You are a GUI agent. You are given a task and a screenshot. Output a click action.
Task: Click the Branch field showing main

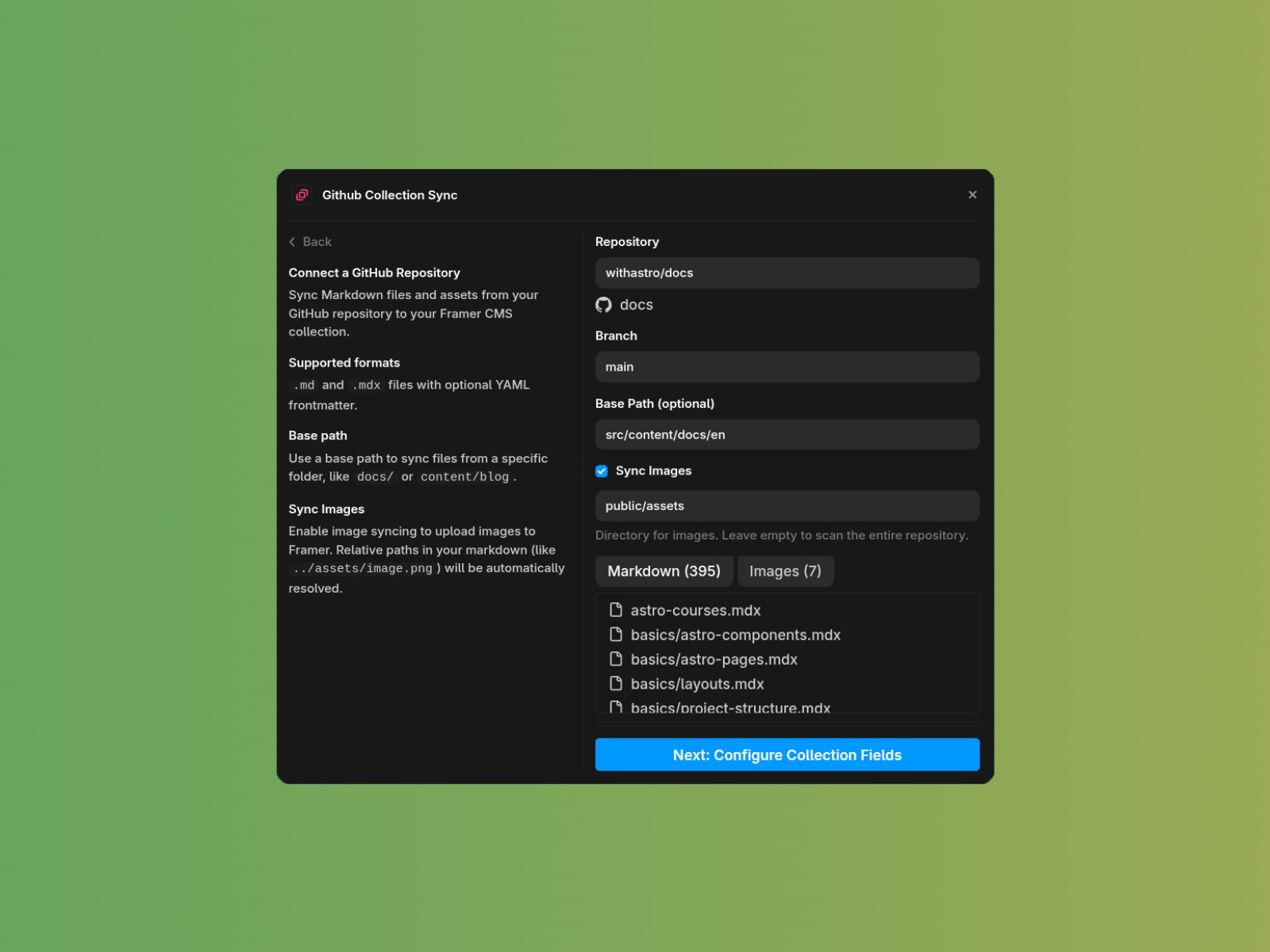coord(787,367)
